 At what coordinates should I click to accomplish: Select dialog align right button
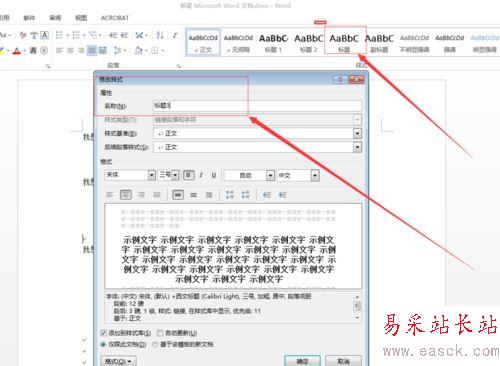tap(141, 195)
